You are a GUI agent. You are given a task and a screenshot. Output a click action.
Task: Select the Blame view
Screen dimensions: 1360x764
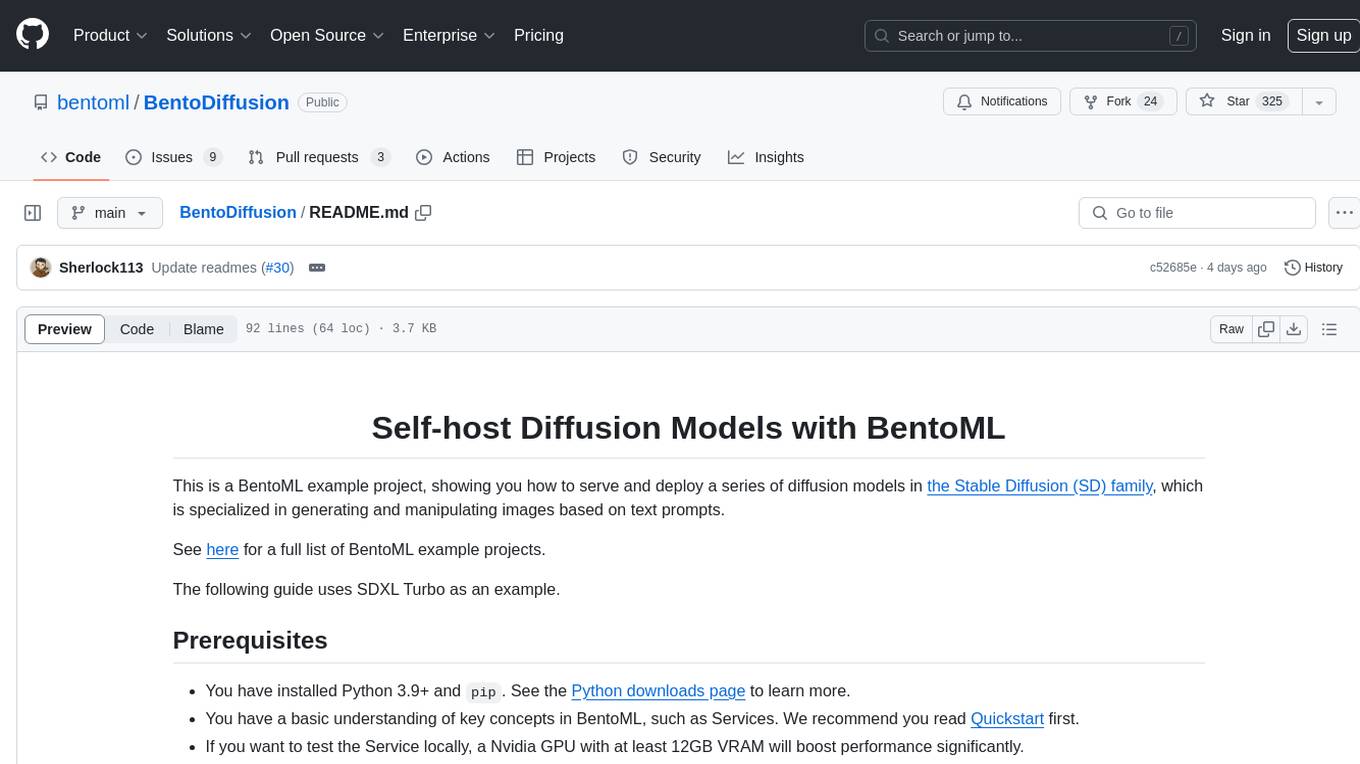(x=203, y=329)
